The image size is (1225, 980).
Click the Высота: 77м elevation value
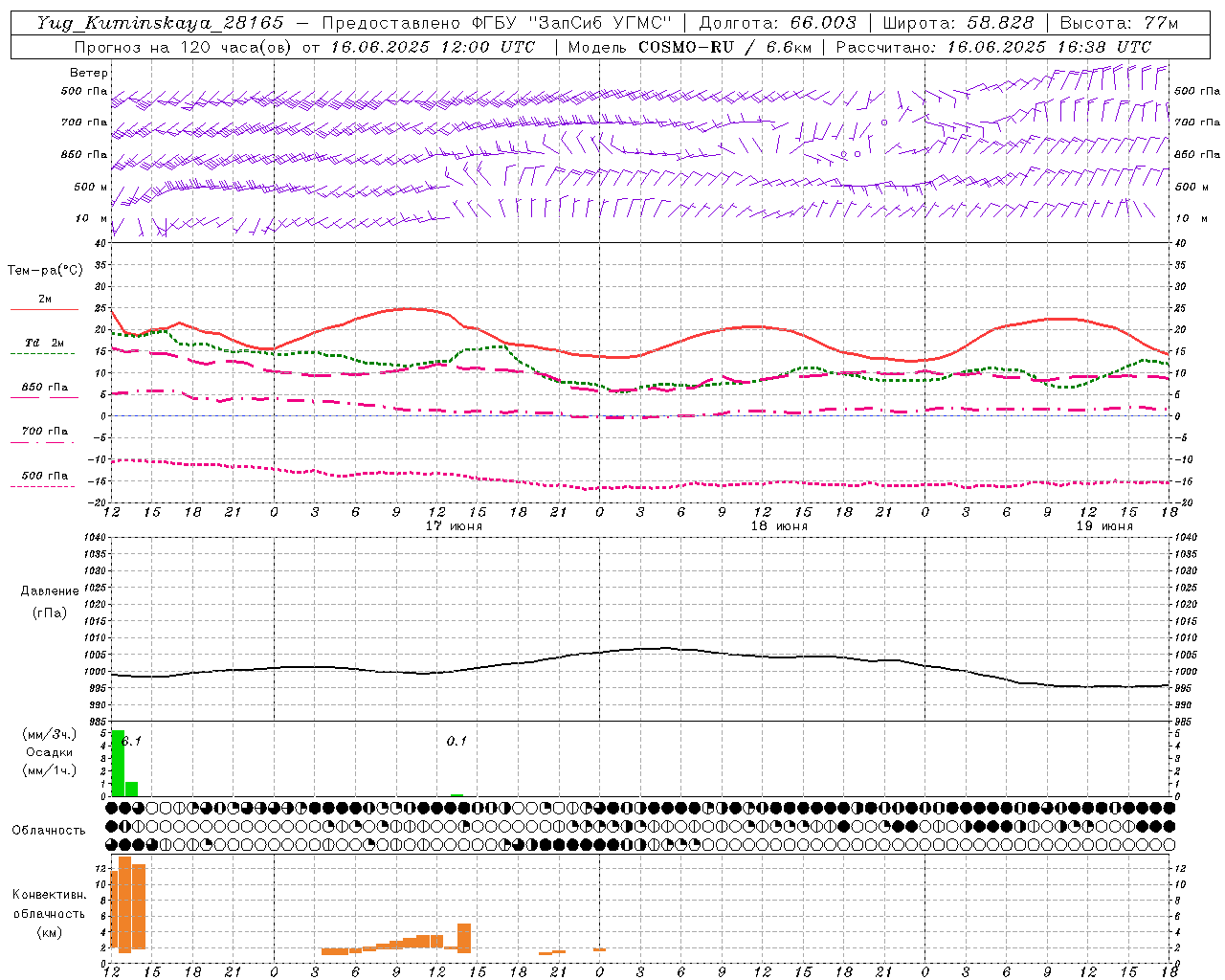[1120, 23]
